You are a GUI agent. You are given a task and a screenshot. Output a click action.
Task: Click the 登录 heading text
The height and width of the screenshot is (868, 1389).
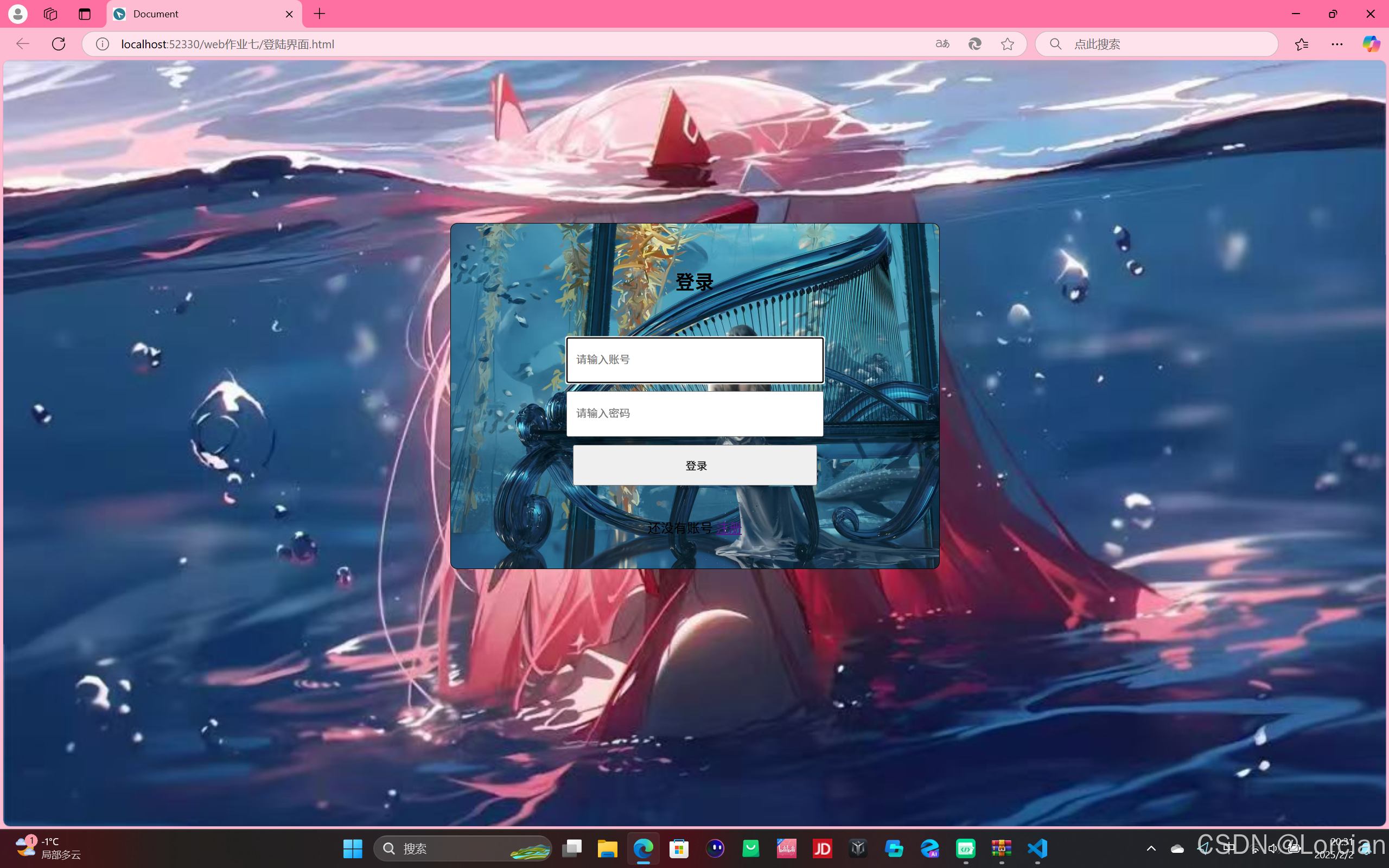pyautogui.click(x=694, y=282)
